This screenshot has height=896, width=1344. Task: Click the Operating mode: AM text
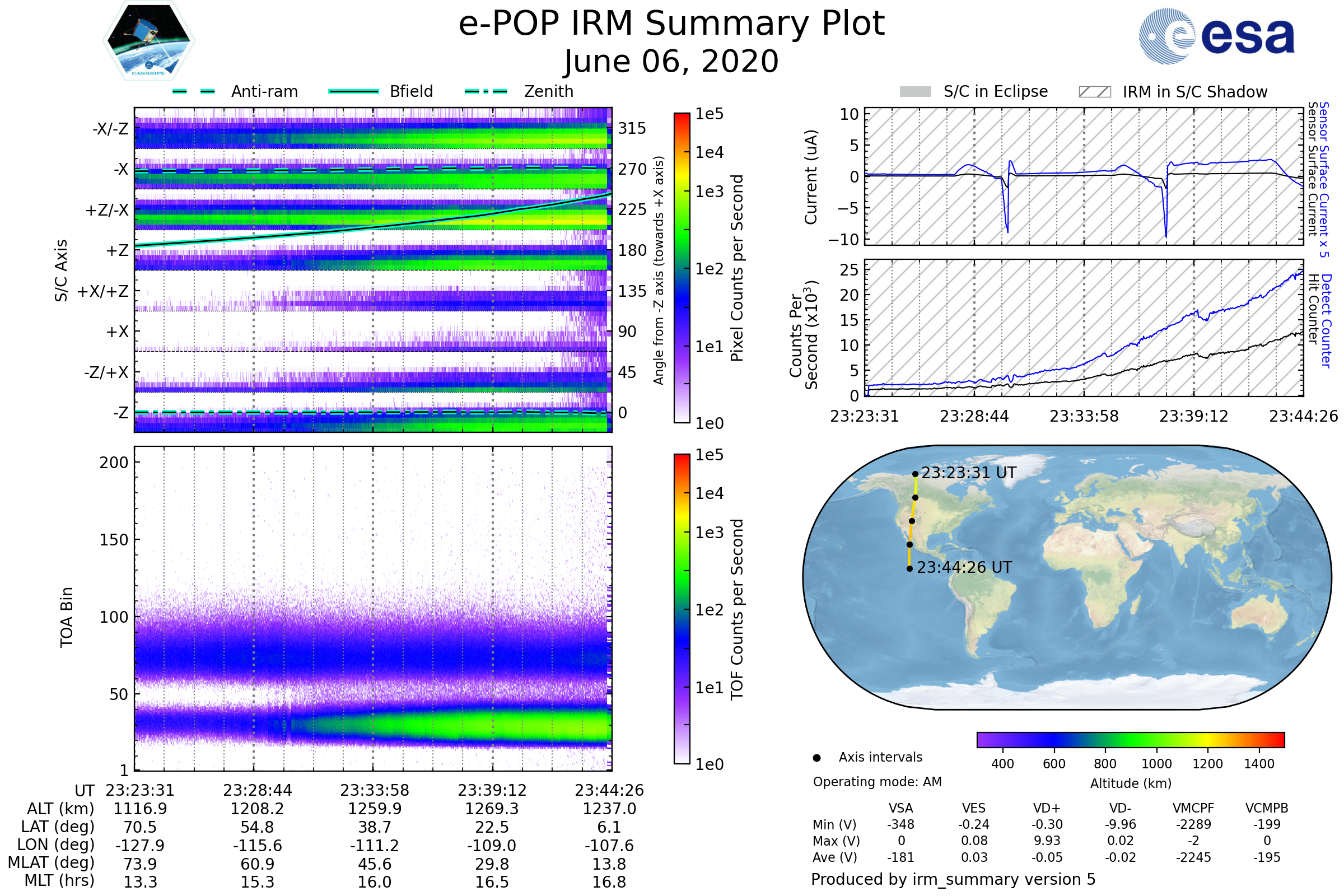click(x=877, y=782)
